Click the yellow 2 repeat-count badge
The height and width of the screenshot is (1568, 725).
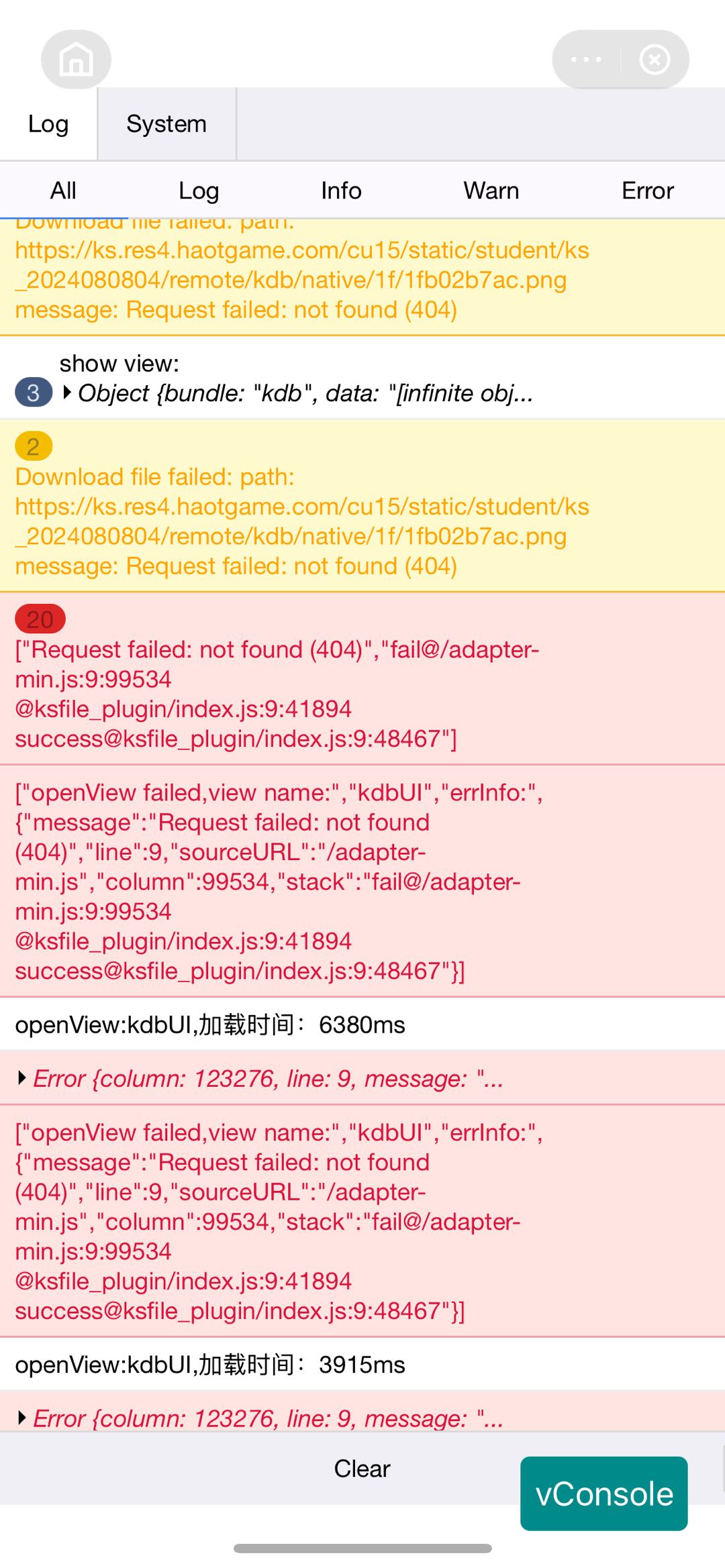[33, 446]
